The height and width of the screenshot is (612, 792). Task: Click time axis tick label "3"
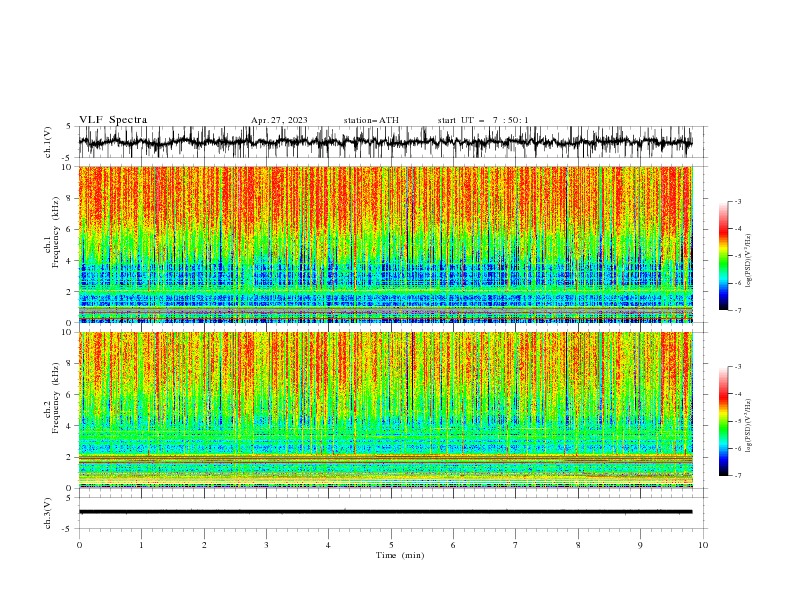pos(266,545)
